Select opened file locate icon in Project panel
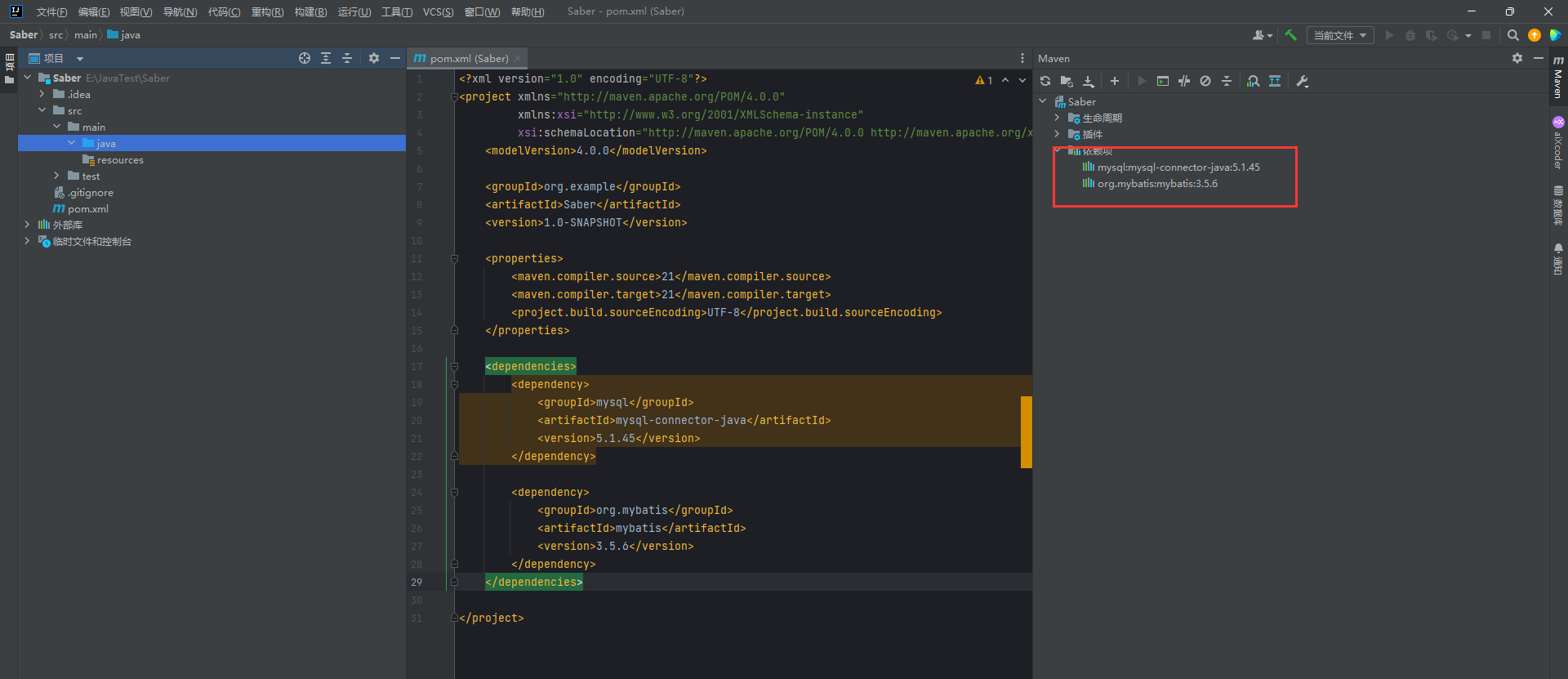Image resolution: width=1568 pixels, height=679 pixels. coord(305,58)
